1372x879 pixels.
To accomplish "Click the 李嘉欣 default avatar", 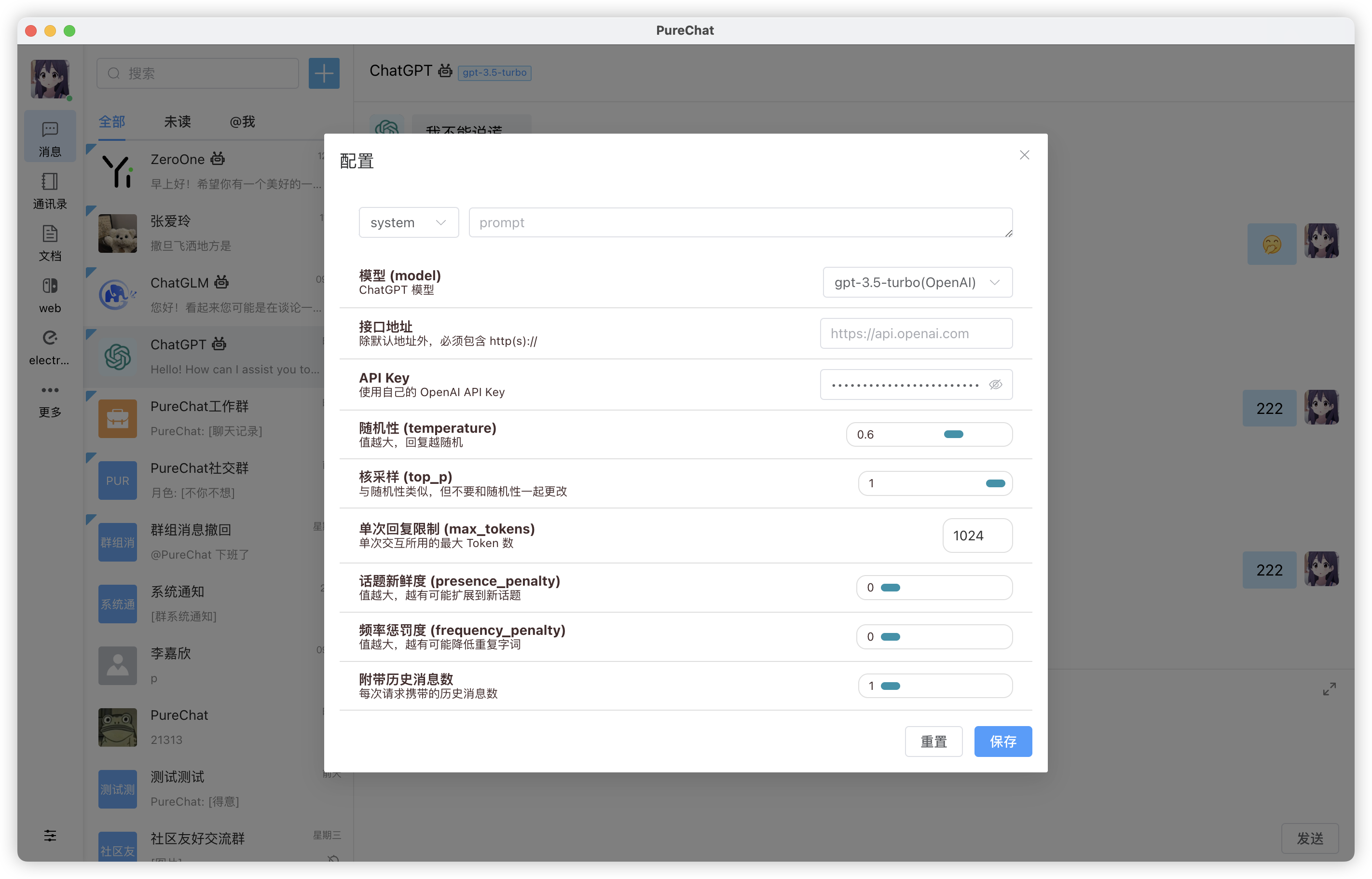I will pos(118,666).
